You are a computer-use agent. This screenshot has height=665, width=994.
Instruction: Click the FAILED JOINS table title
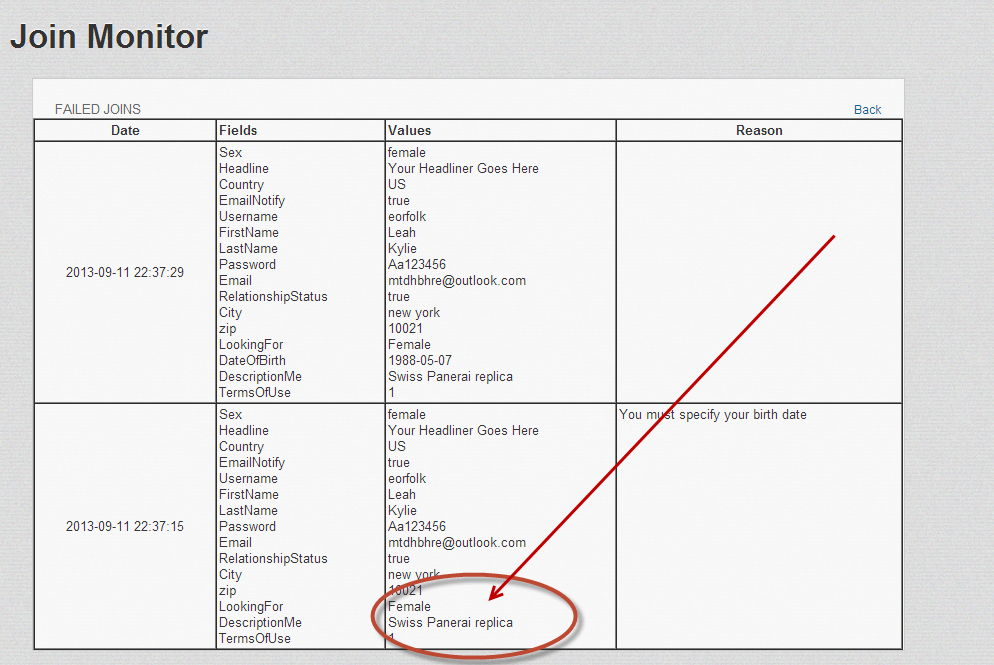click(98, 110)
